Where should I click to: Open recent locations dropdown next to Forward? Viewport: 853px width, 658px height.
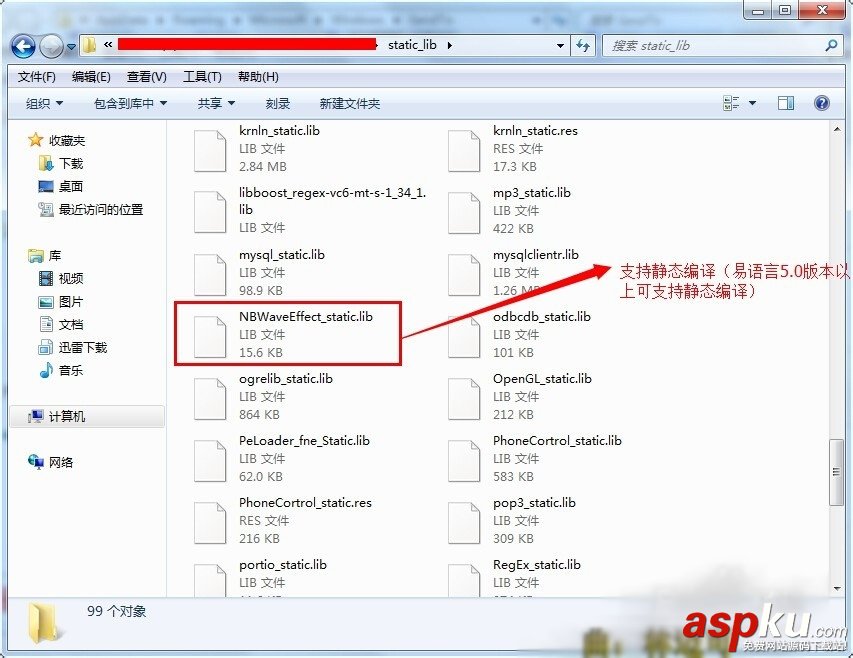(71, 47)
